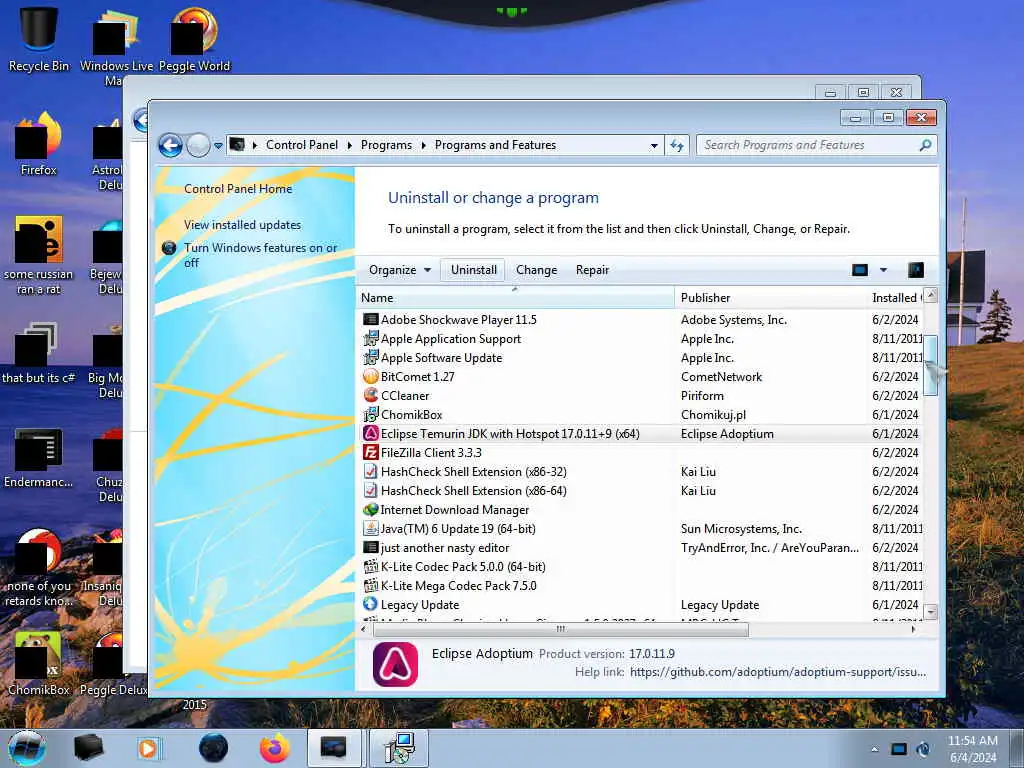Click the Back navigation arrow button

[170, 145]
